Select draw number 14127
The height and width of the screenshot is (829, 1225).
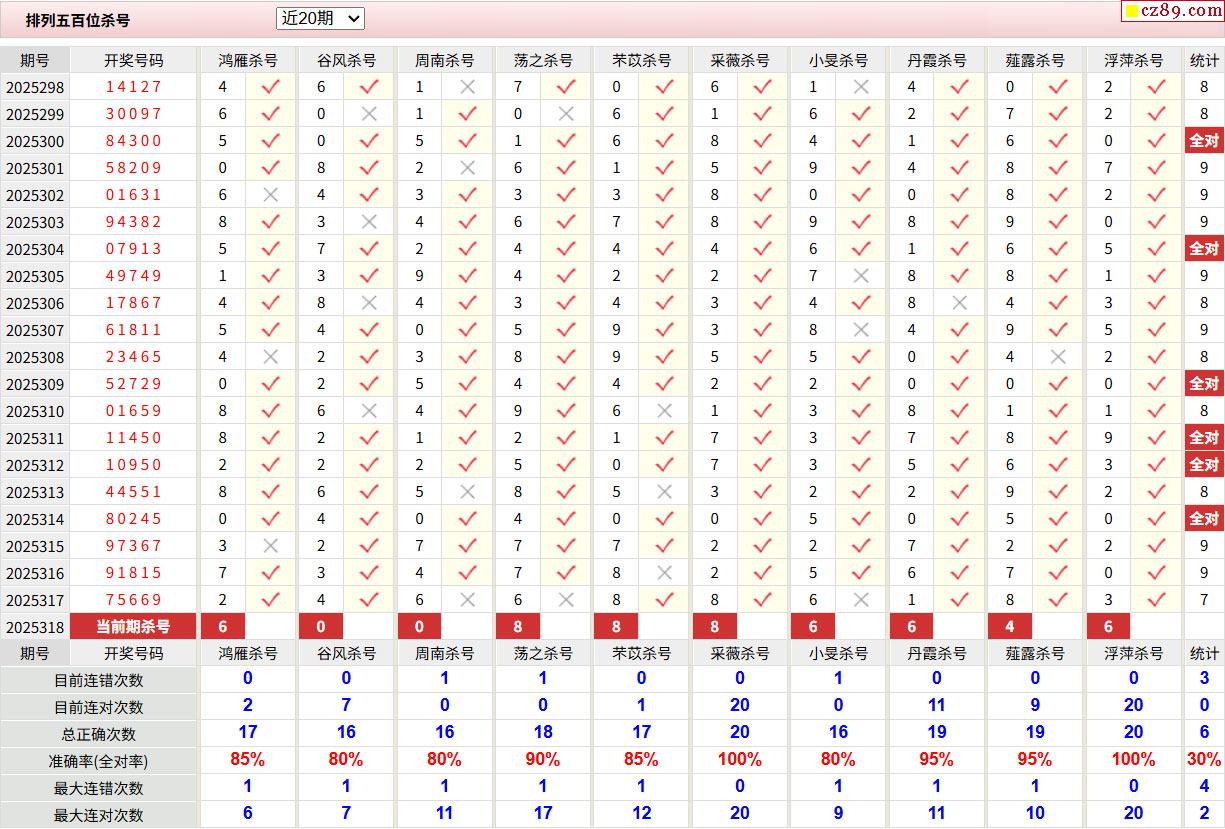[x=133, y=87]
